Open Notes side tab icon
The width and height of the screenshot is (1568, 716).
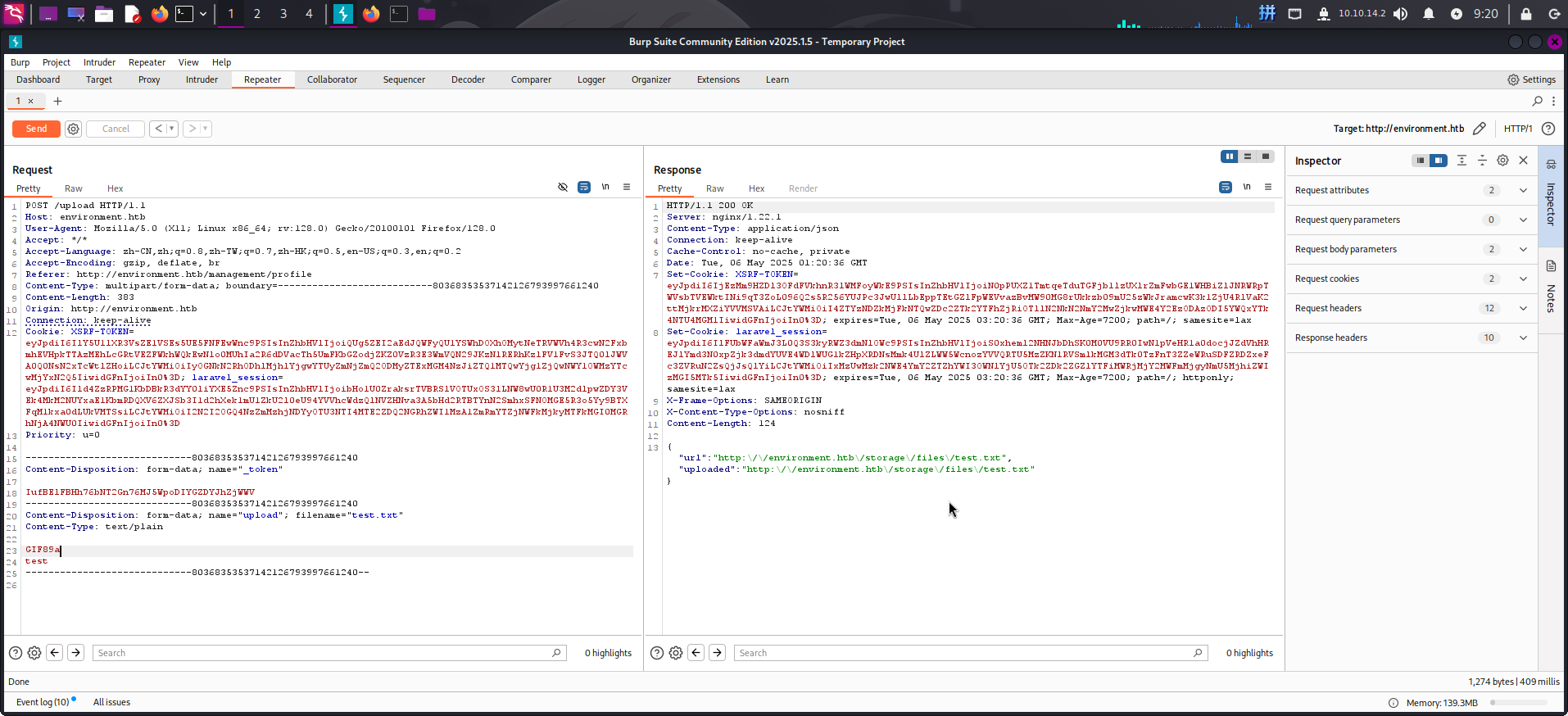1551,266
